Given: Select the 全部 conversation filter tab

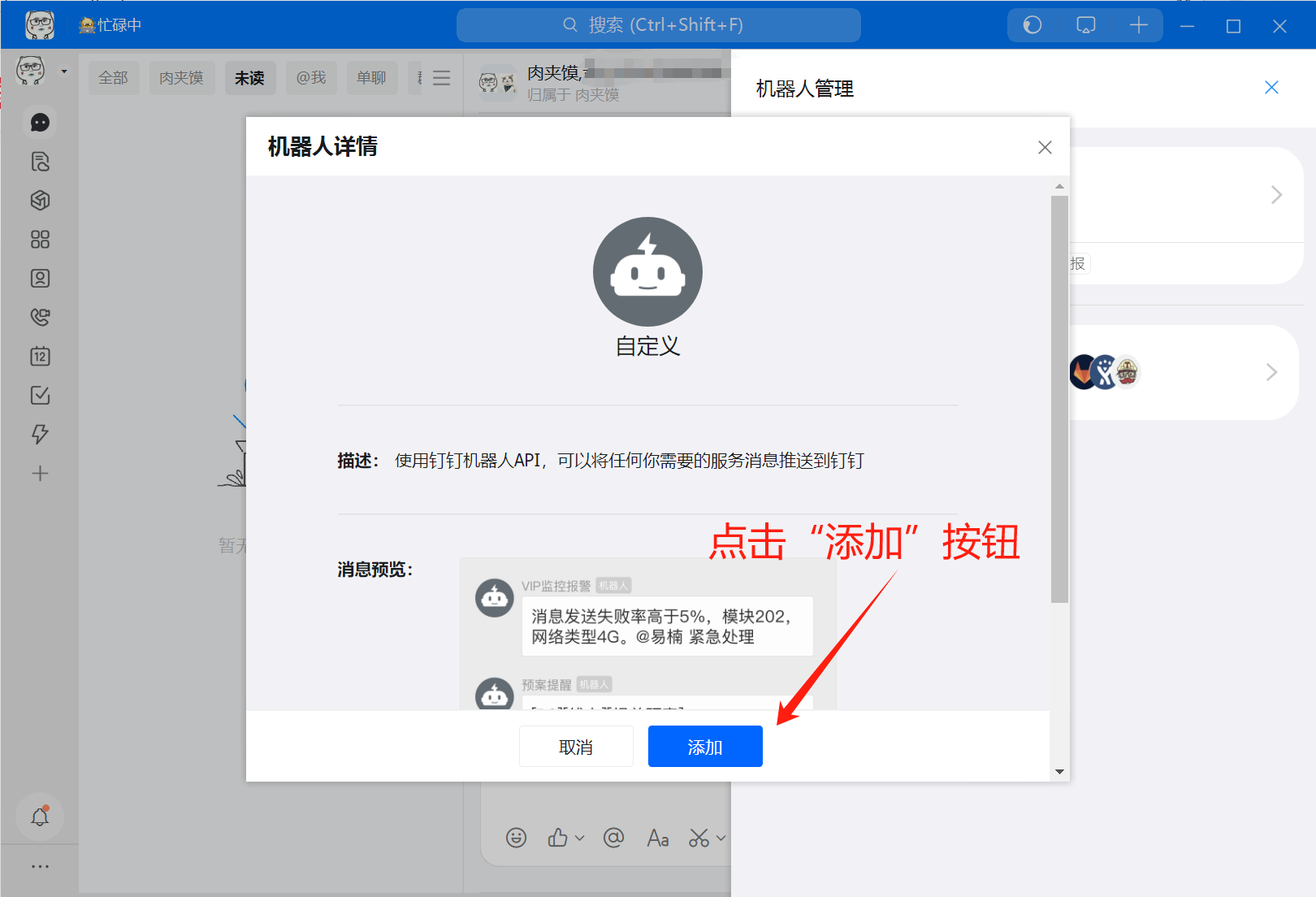Looking at the screenshot, I should pos(114,78).
